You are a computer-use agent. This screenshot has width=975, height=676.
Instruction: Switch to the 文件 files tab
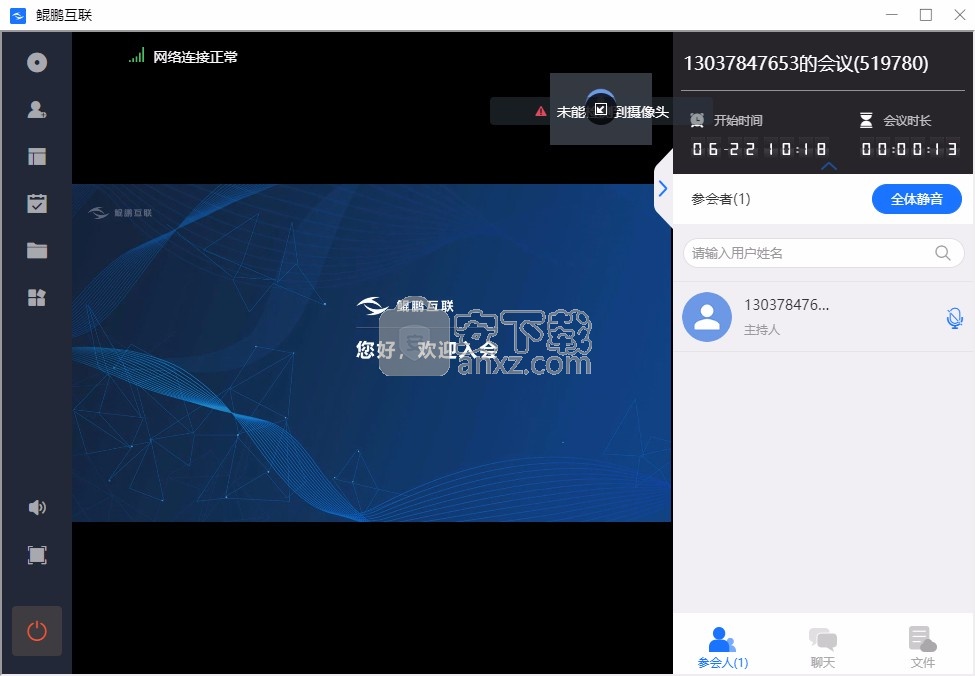tap(923, 647)
